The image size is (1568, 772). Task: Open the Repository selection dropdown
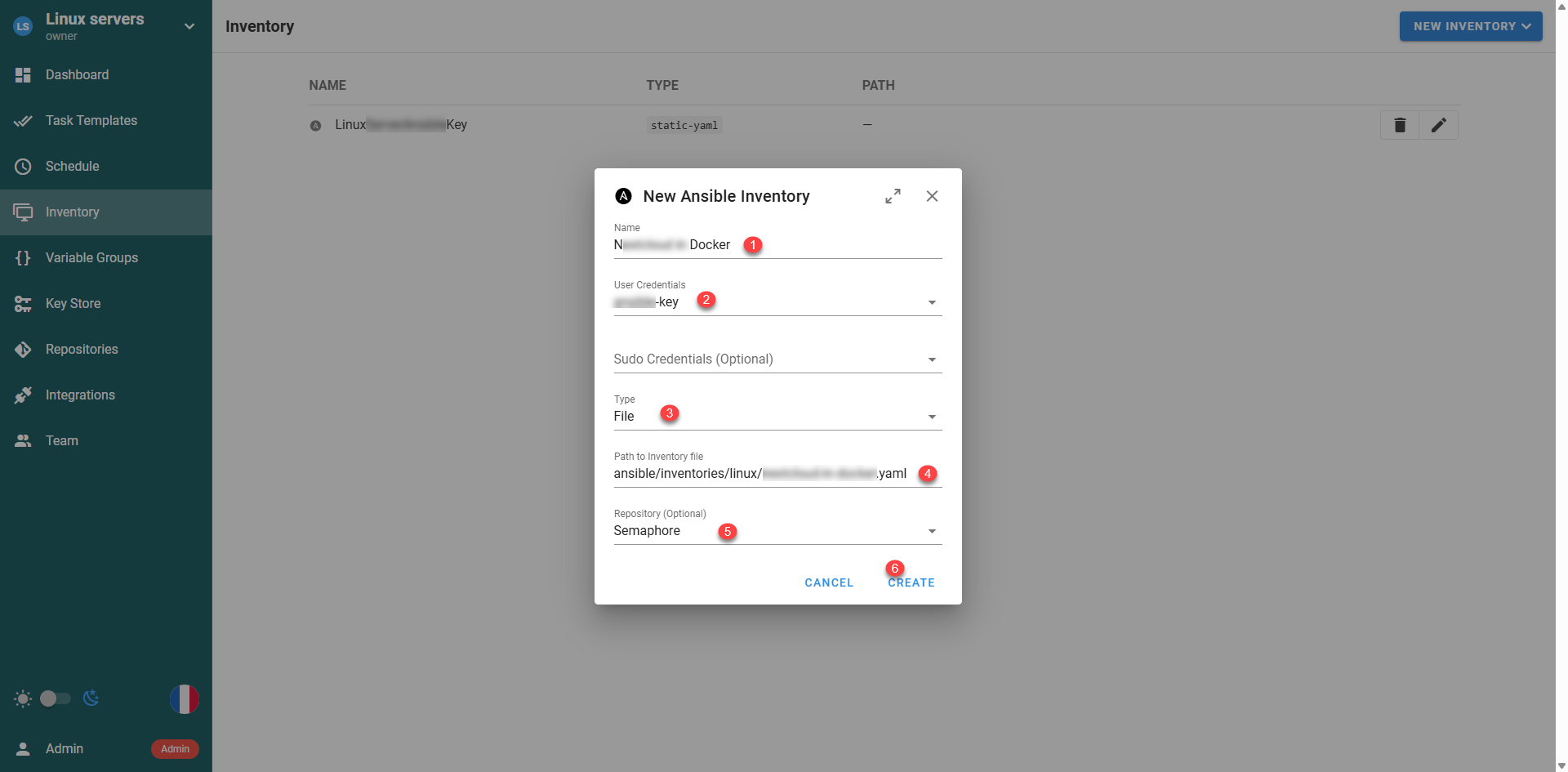[x=932, y=531]
